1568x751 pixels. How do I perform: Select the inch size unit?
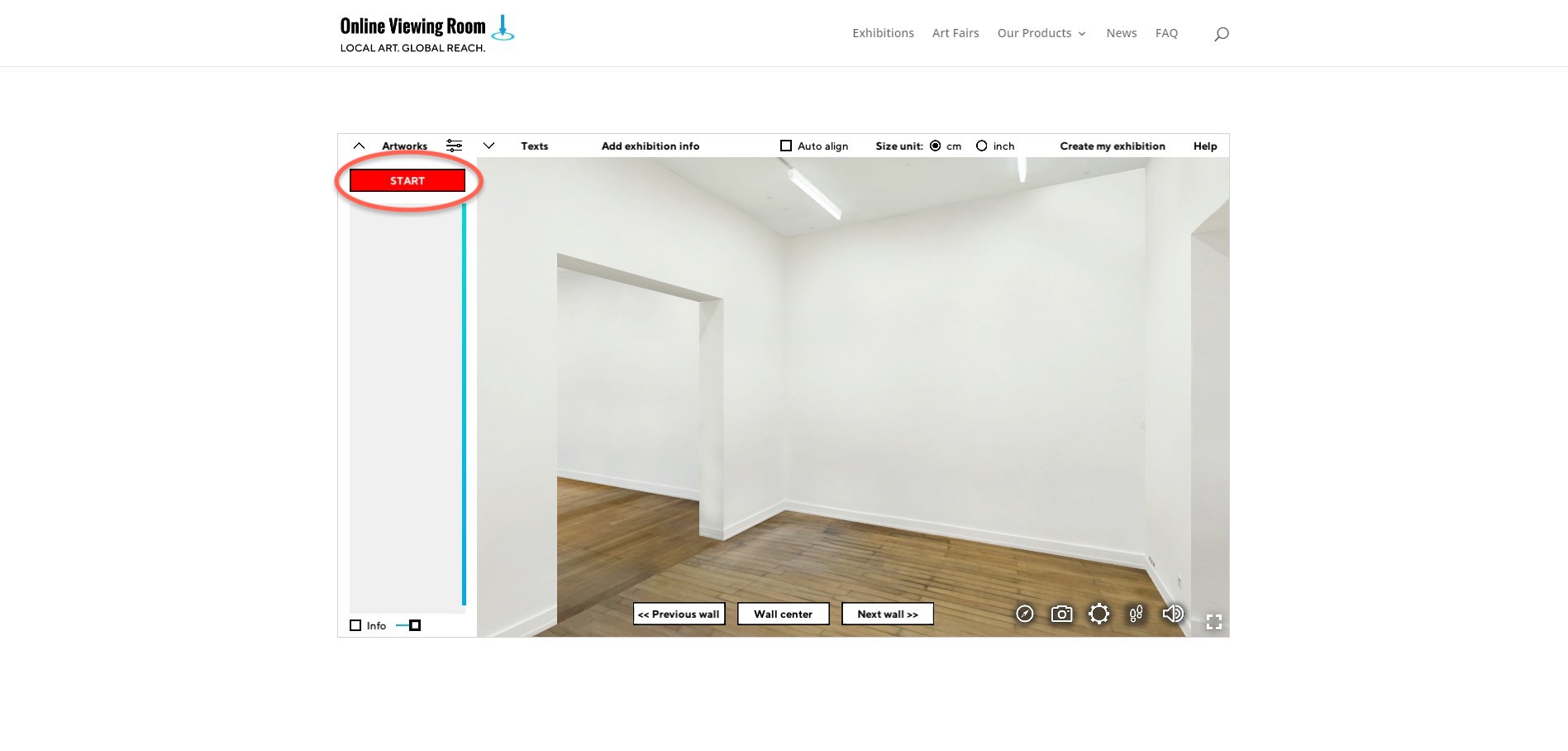981,146
